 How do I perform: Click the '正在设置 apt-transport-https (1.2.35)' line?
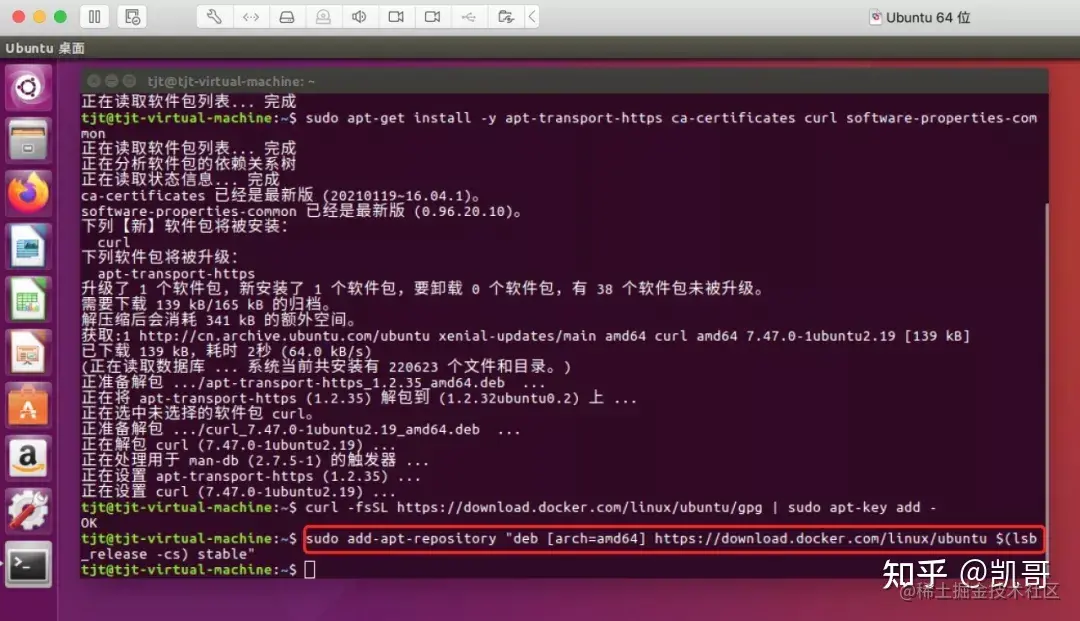click(x=251, y=476)
